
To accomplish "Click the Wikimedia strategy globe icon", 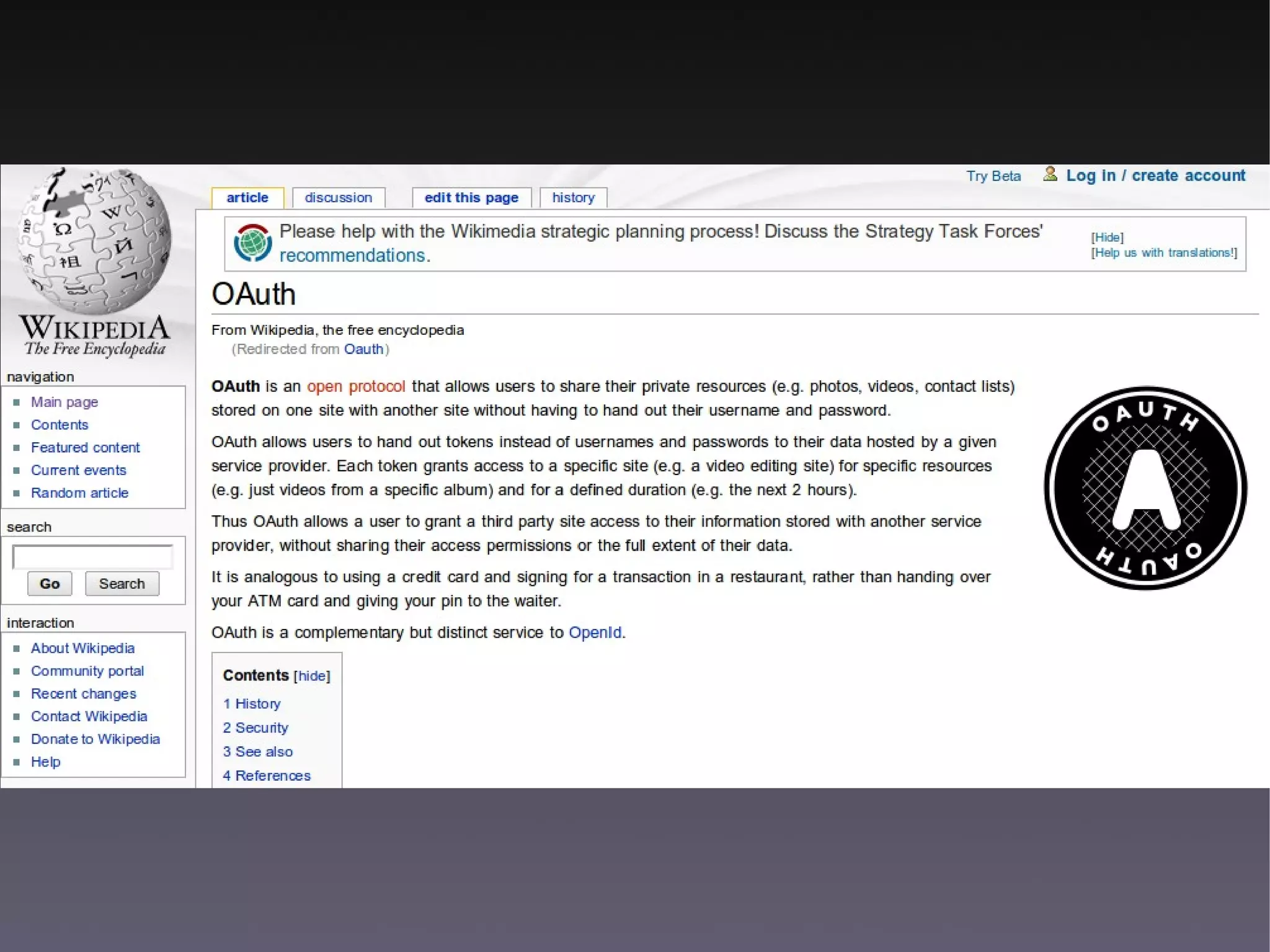I will [x=252, y=242].
